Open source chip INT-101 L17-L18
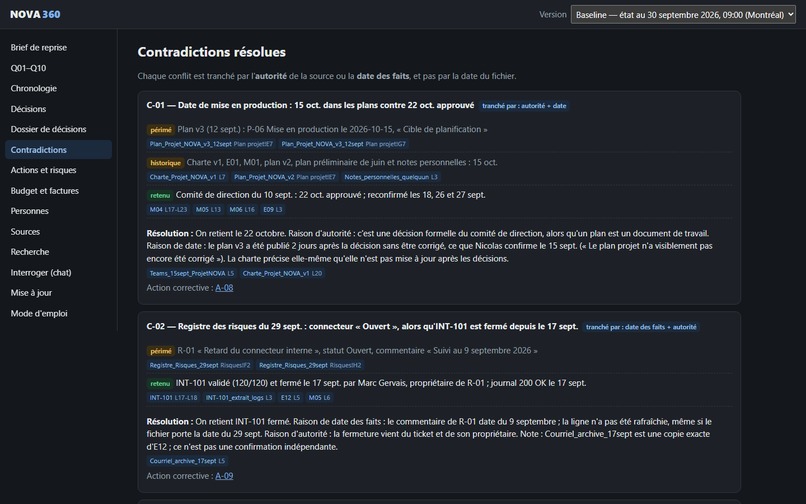 [173, 398]
